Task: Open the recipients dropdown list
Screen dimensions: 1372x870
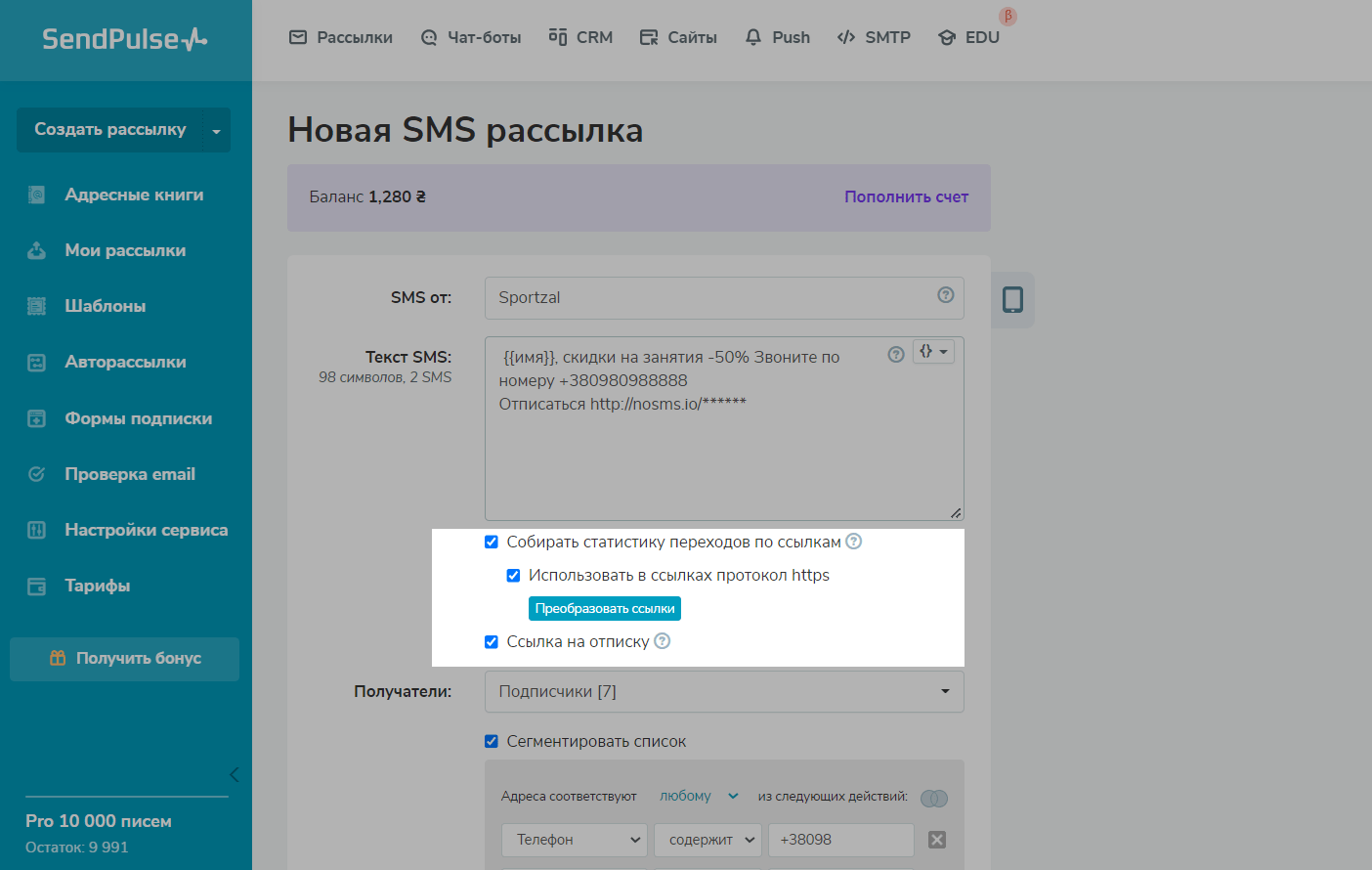Action: pos(723,691)
